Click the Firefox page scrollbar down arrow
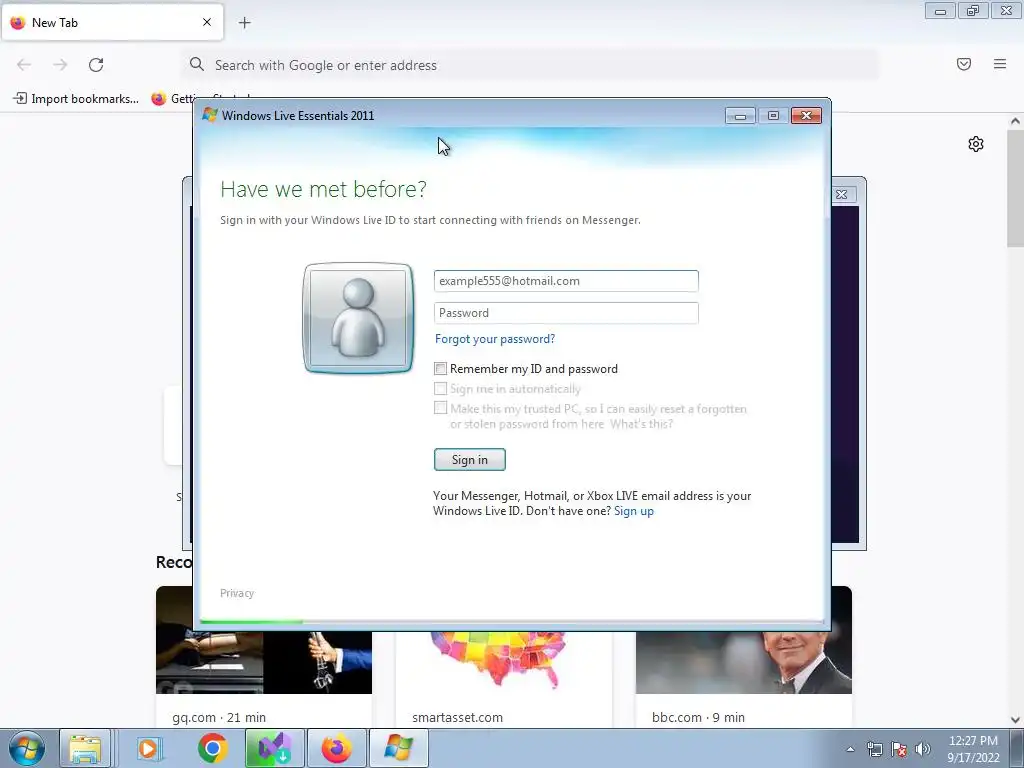The width and height of the screenshot is (1024, 768). click(x=1016, y=720)
